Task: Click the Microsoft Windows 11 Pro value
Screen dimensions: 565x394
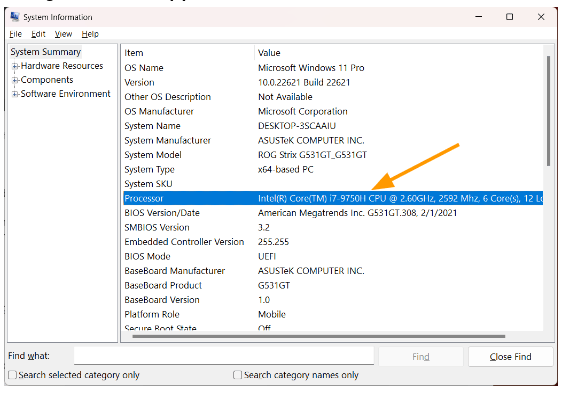Action: pos(311,68)
